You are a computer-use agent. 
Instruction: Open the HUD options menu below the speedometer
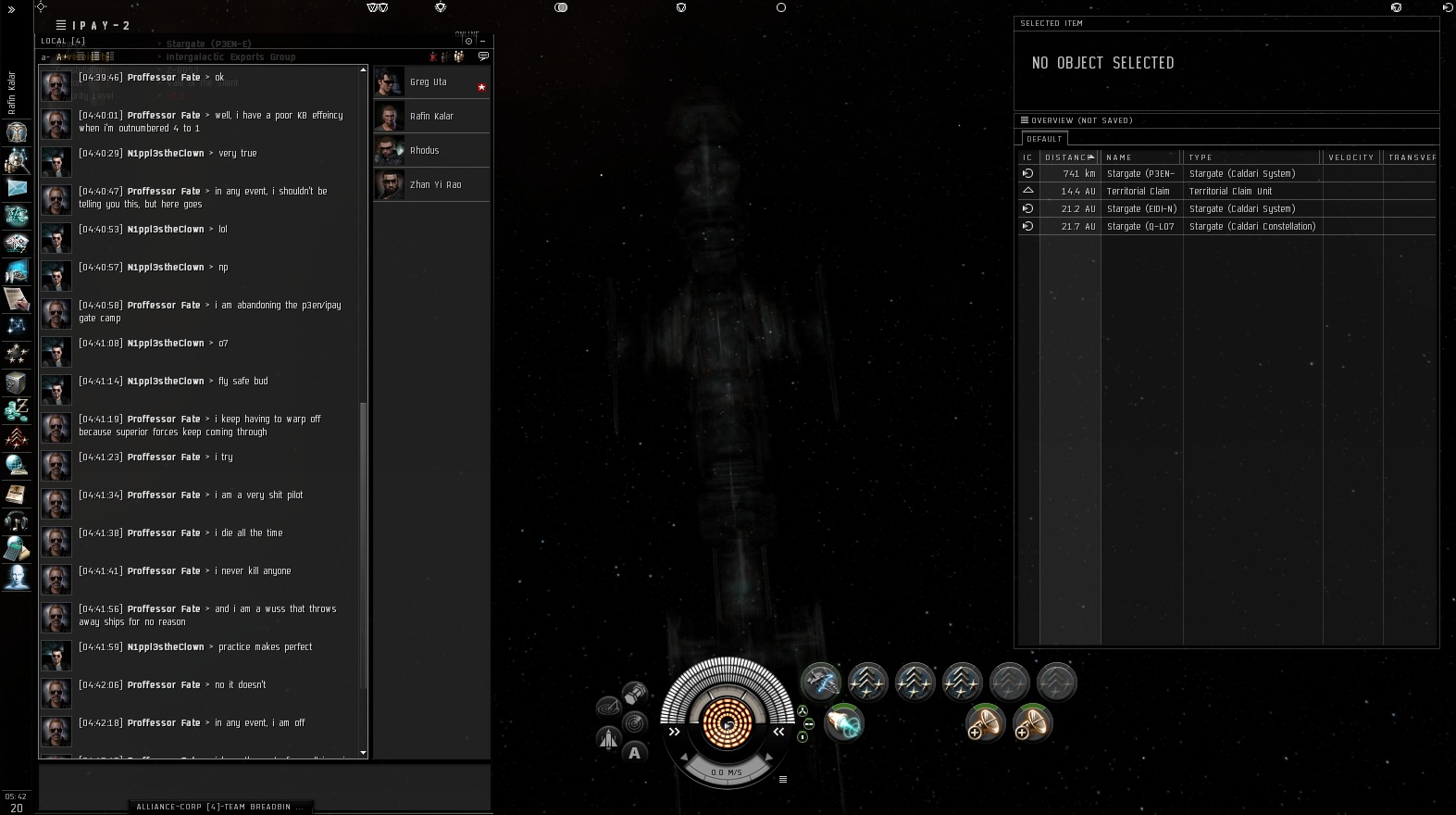click(x=783, y=779)
